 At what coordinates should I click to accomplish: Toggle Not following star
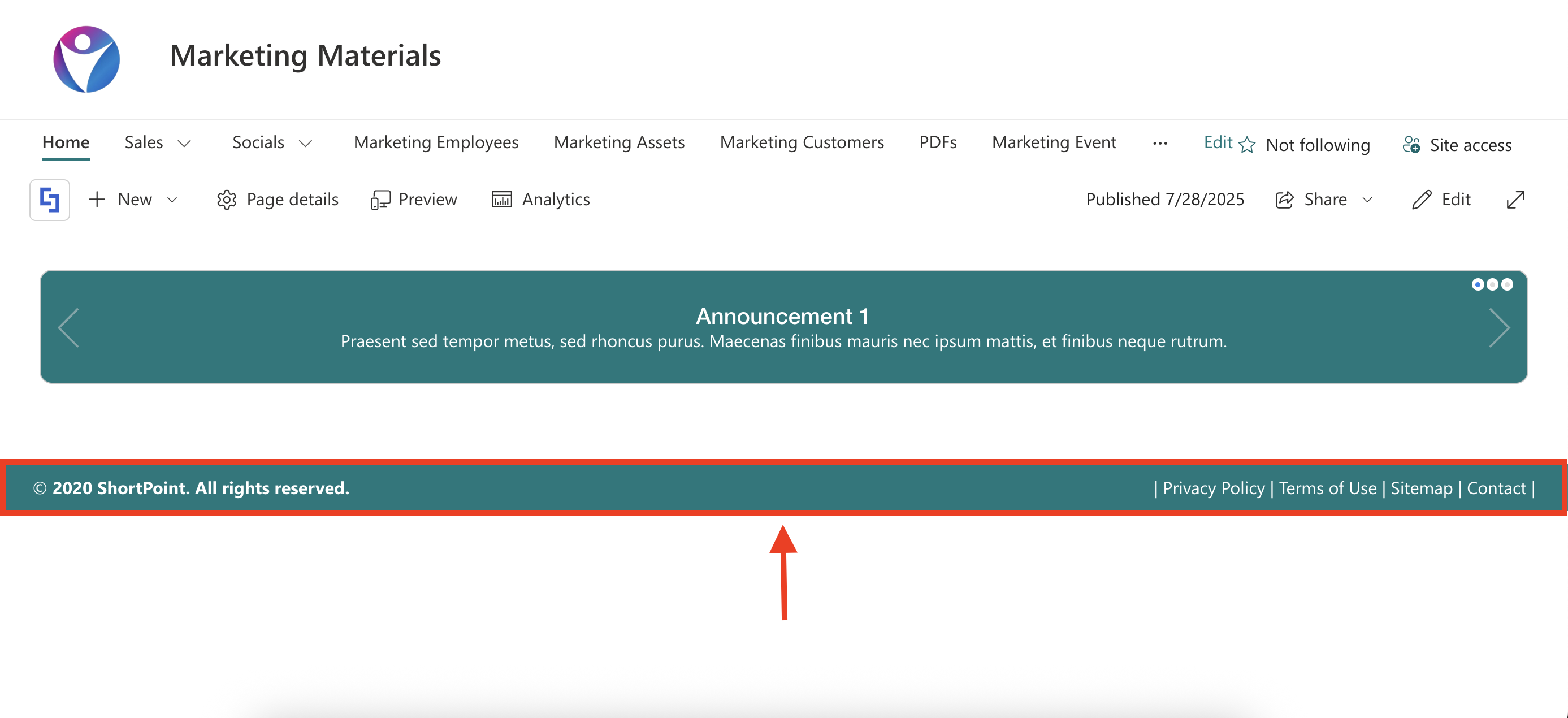tap(1247, 145)
